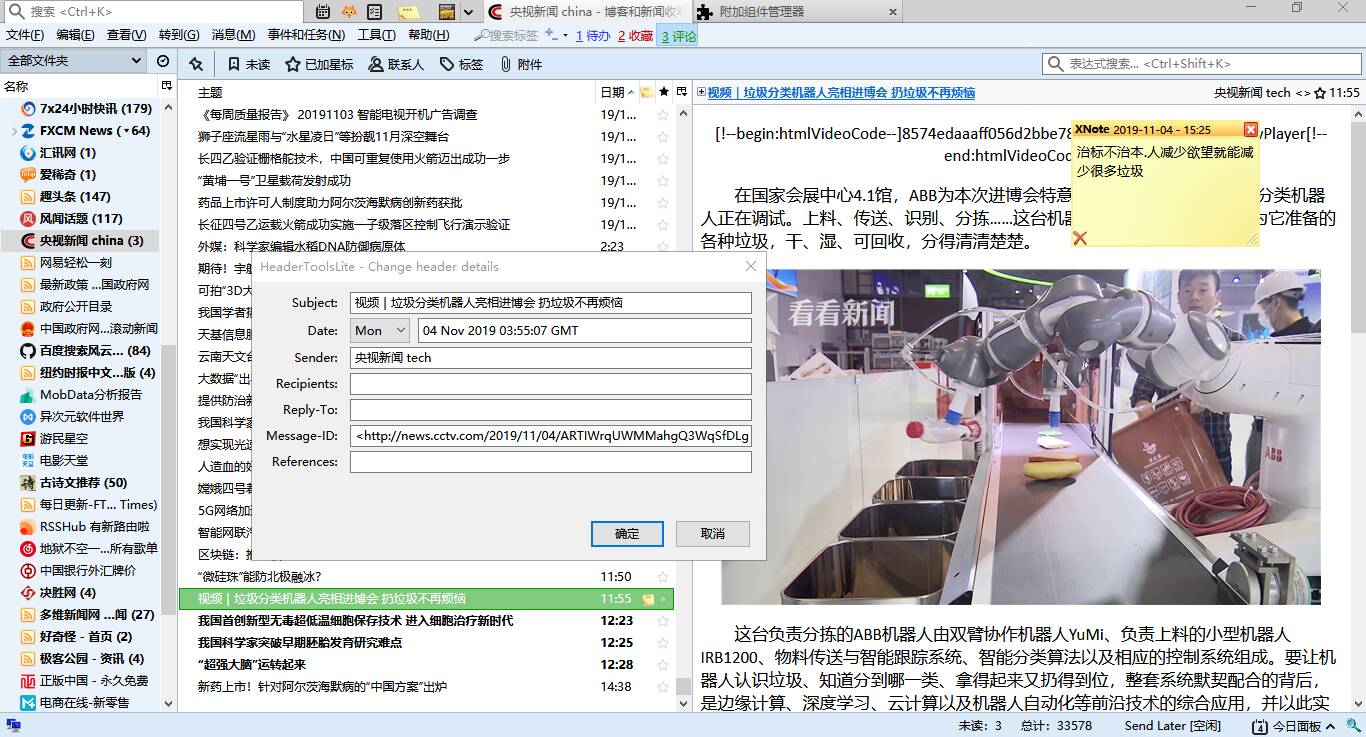Star the 12:23 message about 细胞保存技术
Viewport: 1366px width, 737px height.
(x=662, y=621)
